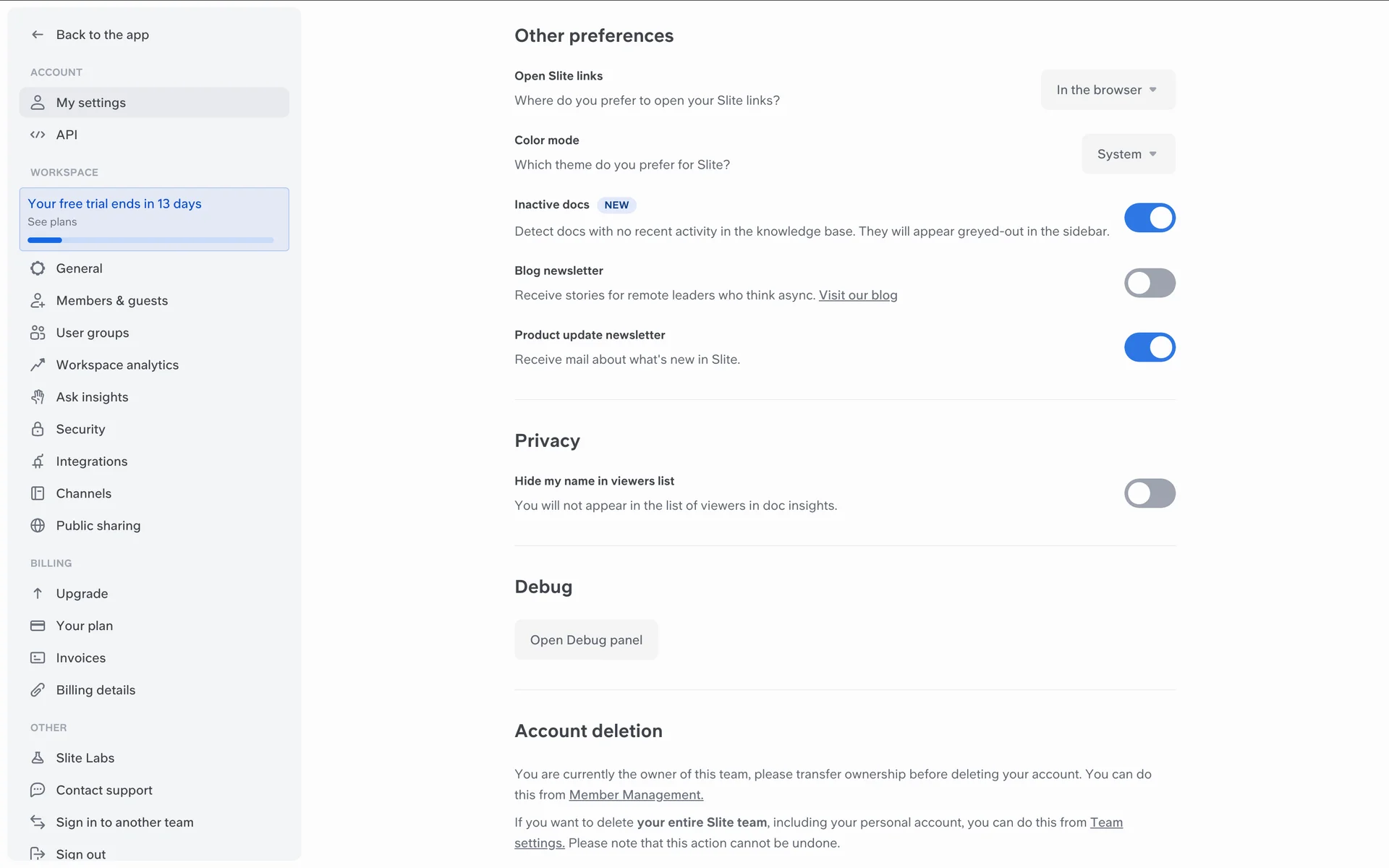Turn on Hide my name in viewers list
The width and height of the screenshot is (1389, 868).
1149,493
